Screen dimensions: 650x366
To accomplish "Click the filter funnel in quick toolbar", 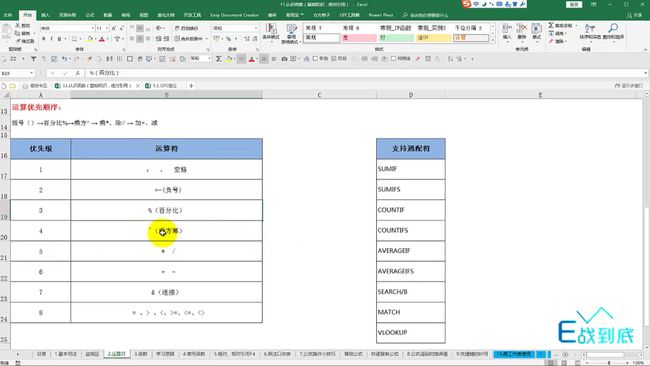I will click(34, 59).
